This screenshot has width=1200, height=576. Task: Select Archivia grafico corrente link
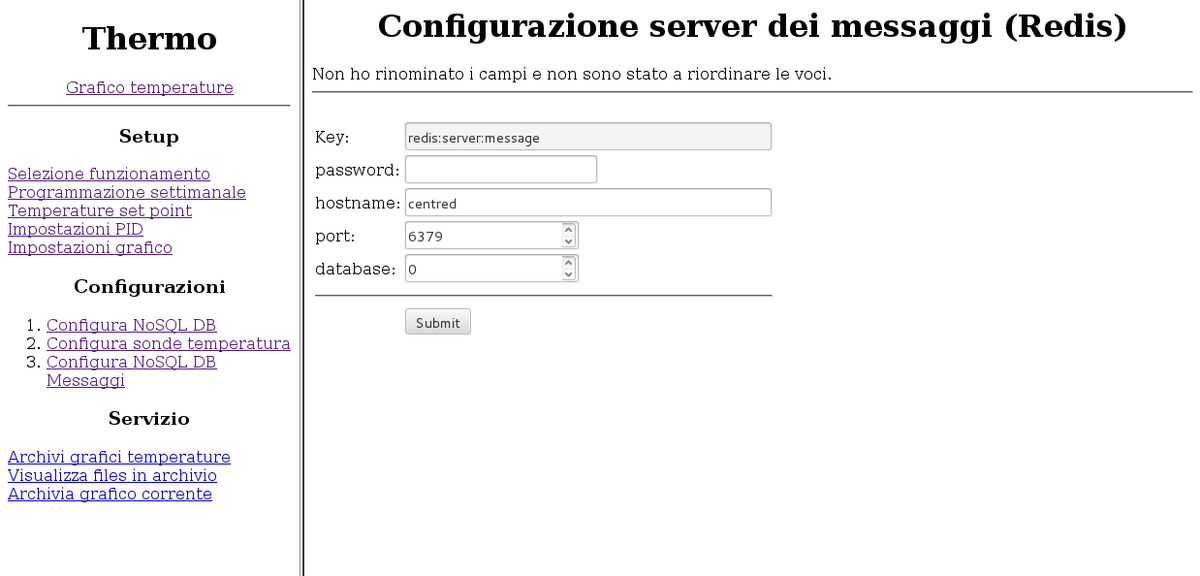point(109,494)
